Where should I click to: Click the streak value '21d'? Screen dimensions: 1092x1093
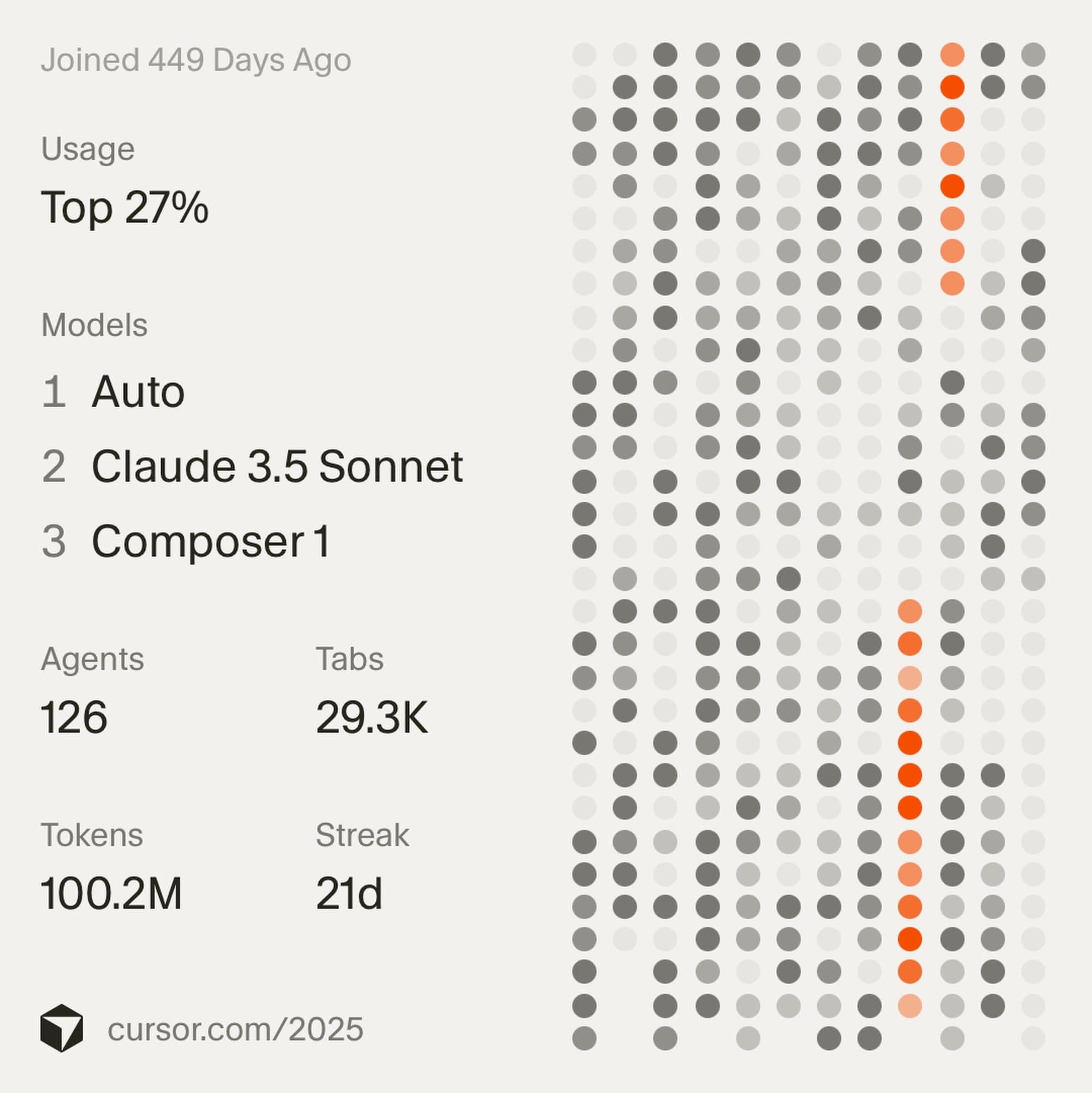349,894
